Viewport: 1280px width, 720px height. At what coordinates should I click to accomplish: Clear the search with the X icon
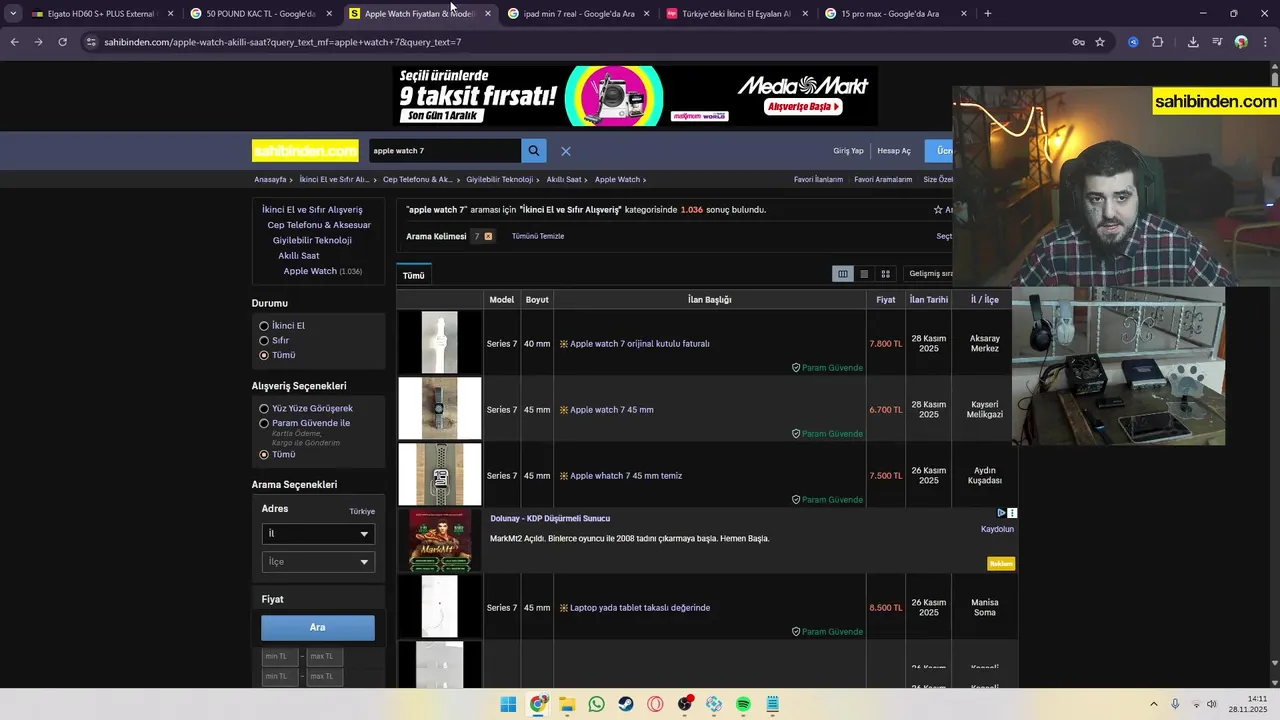tap(566, 151)
